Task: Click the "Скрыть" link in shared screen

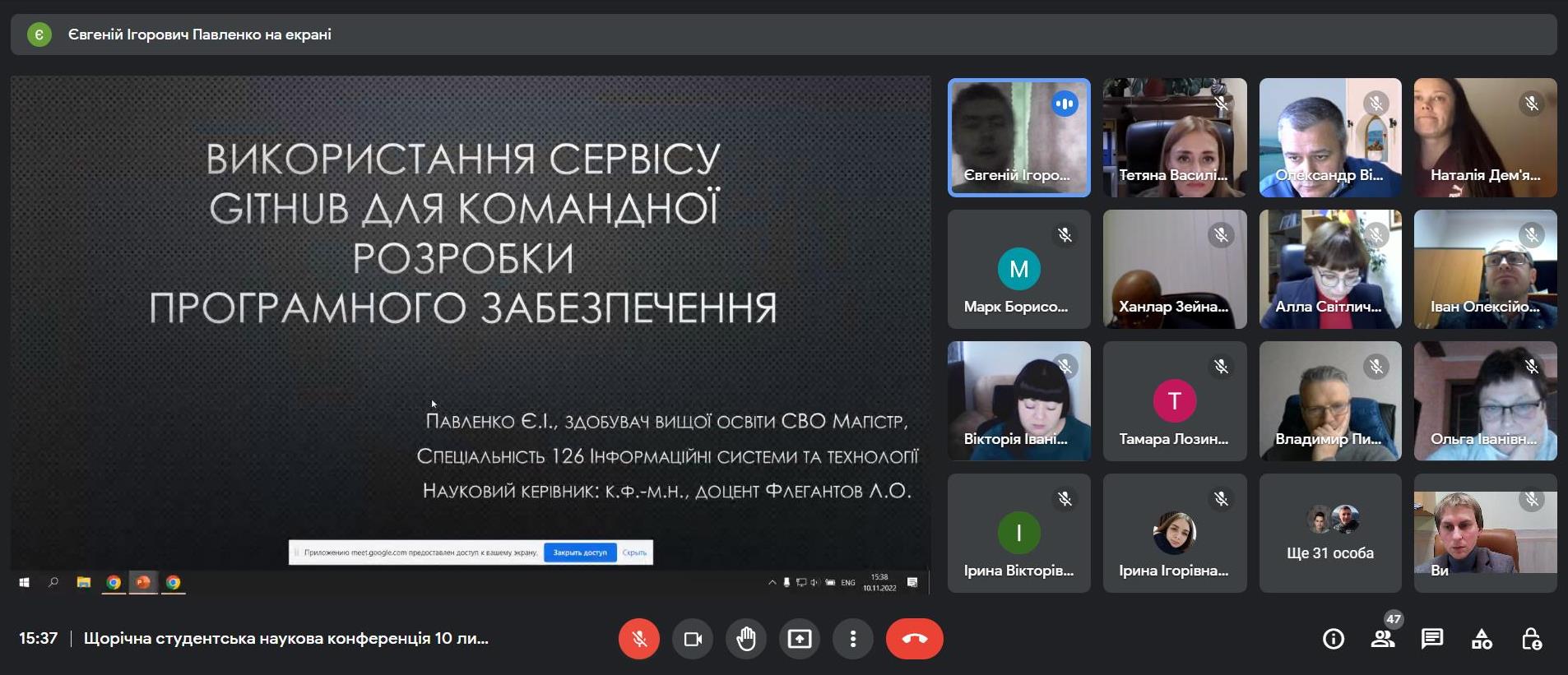Action: click(x=634, y=552)
